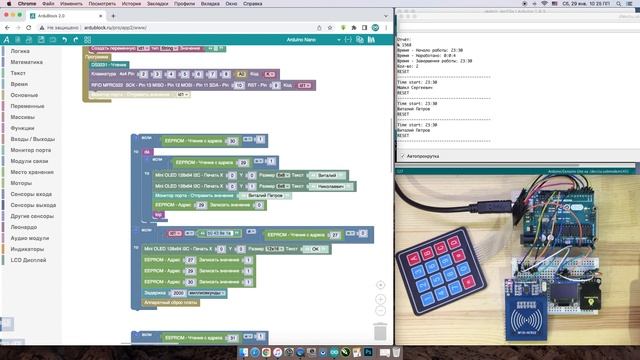Open the Окно menu
Screen dimensions: 640x360
click(x=231, y=4)
